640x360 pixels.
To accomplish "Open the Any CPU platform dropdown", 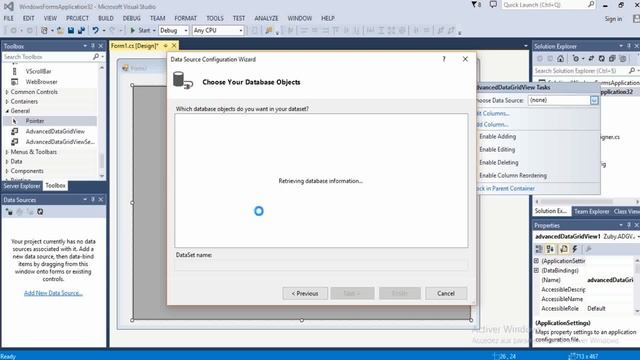I will coord(241,31).
